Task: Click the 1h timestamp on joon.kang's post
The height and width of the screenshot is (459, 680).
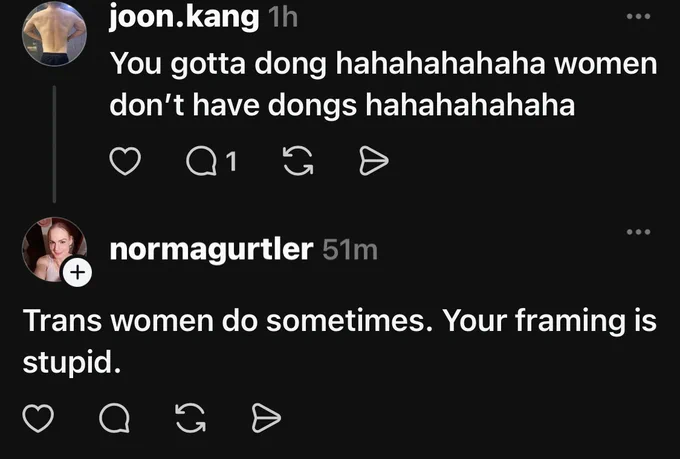Action: [x=284, y=18]
